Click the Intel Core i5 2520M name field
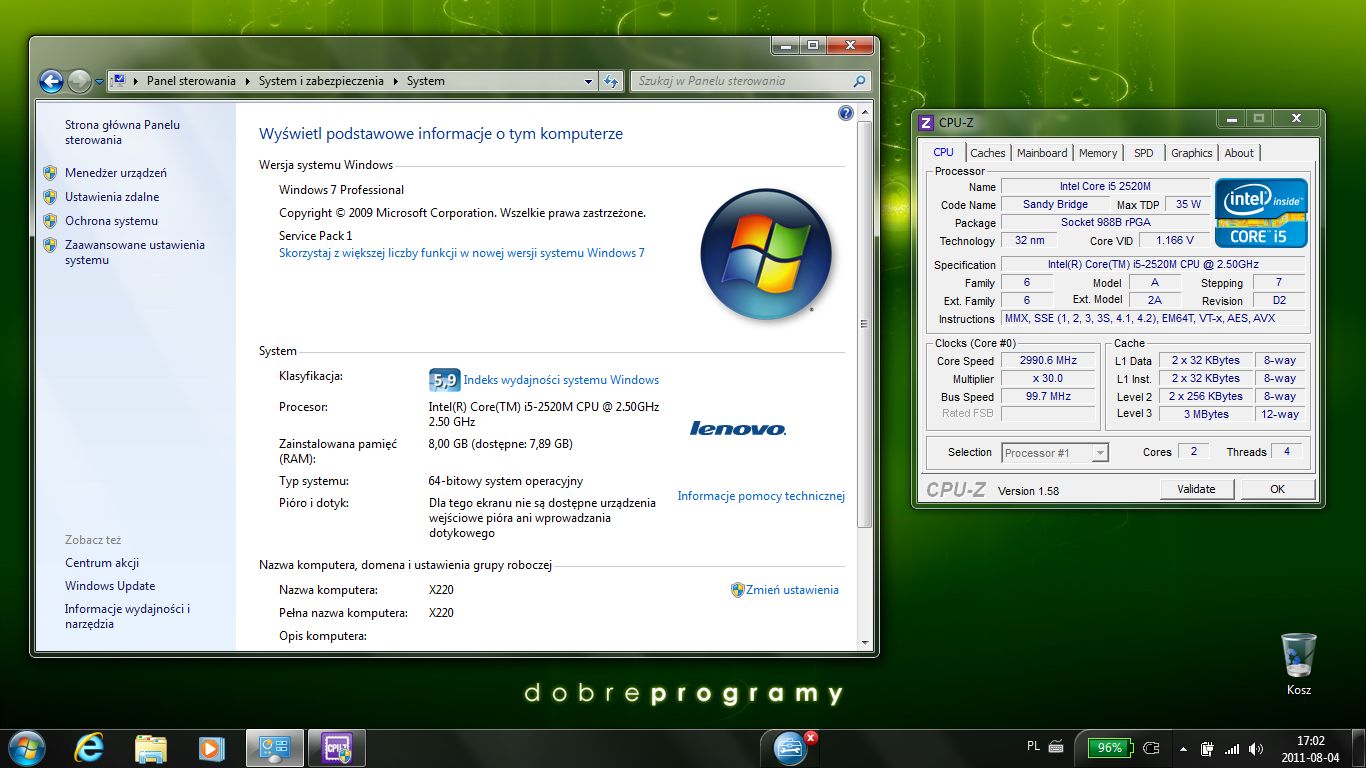 point(1105,187)
